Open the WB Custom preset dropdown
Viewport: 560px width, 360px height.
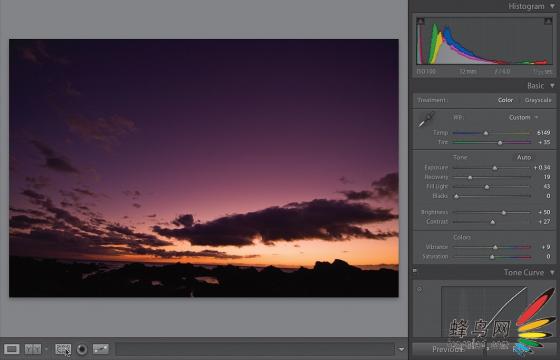point(523,118)
